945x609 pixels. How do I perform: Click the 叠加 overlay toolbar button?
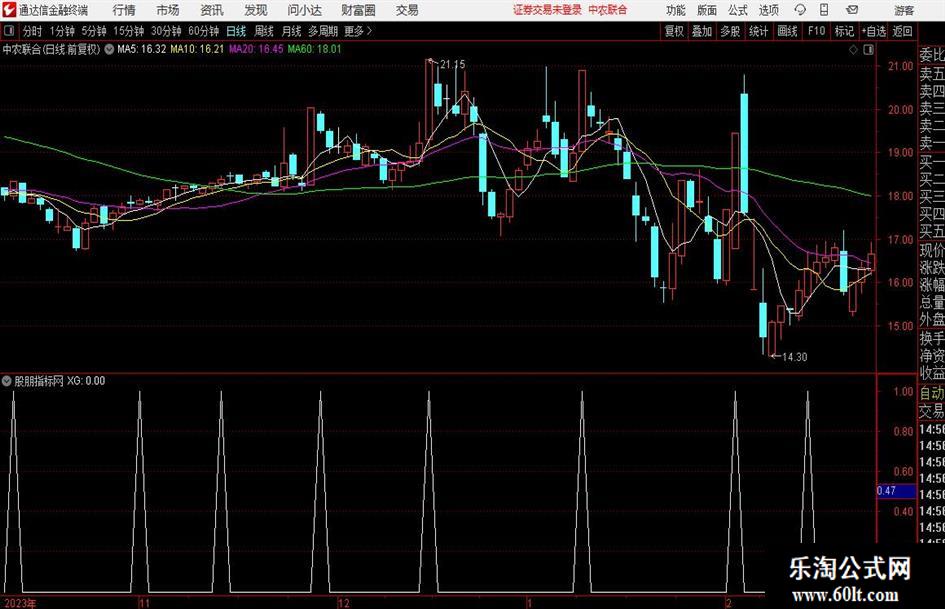pyautogui.click(x=702, y=31)
